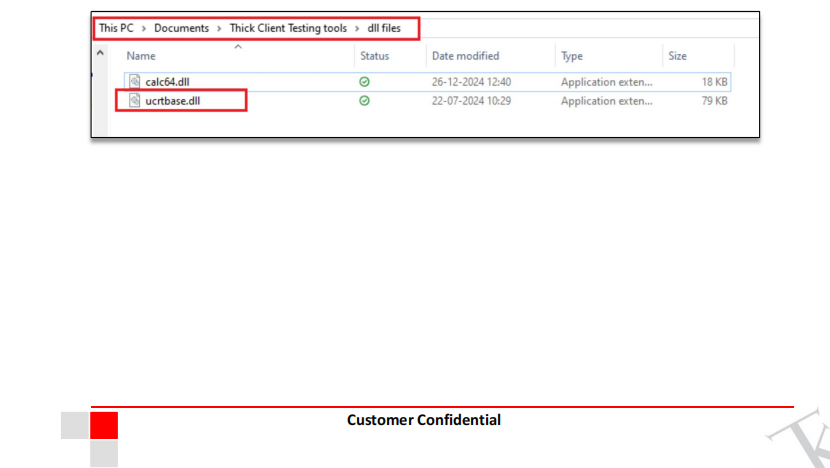This screenshot has width=830, height=468.
Task: Click the calc64.dll file icon
Action: (x=134, y=82)
